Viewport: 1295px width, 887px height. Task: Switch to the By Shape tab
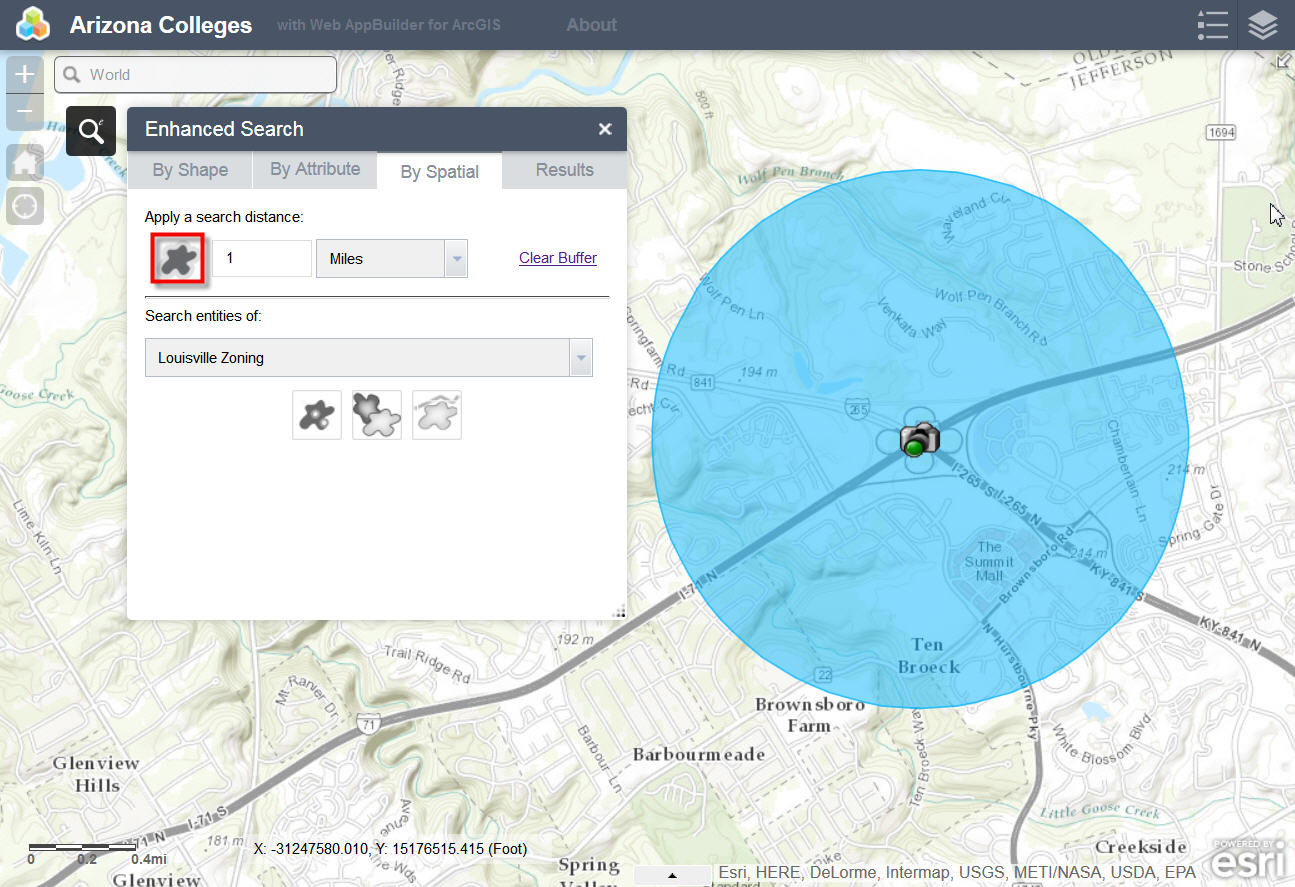click(x=190, y=170)
